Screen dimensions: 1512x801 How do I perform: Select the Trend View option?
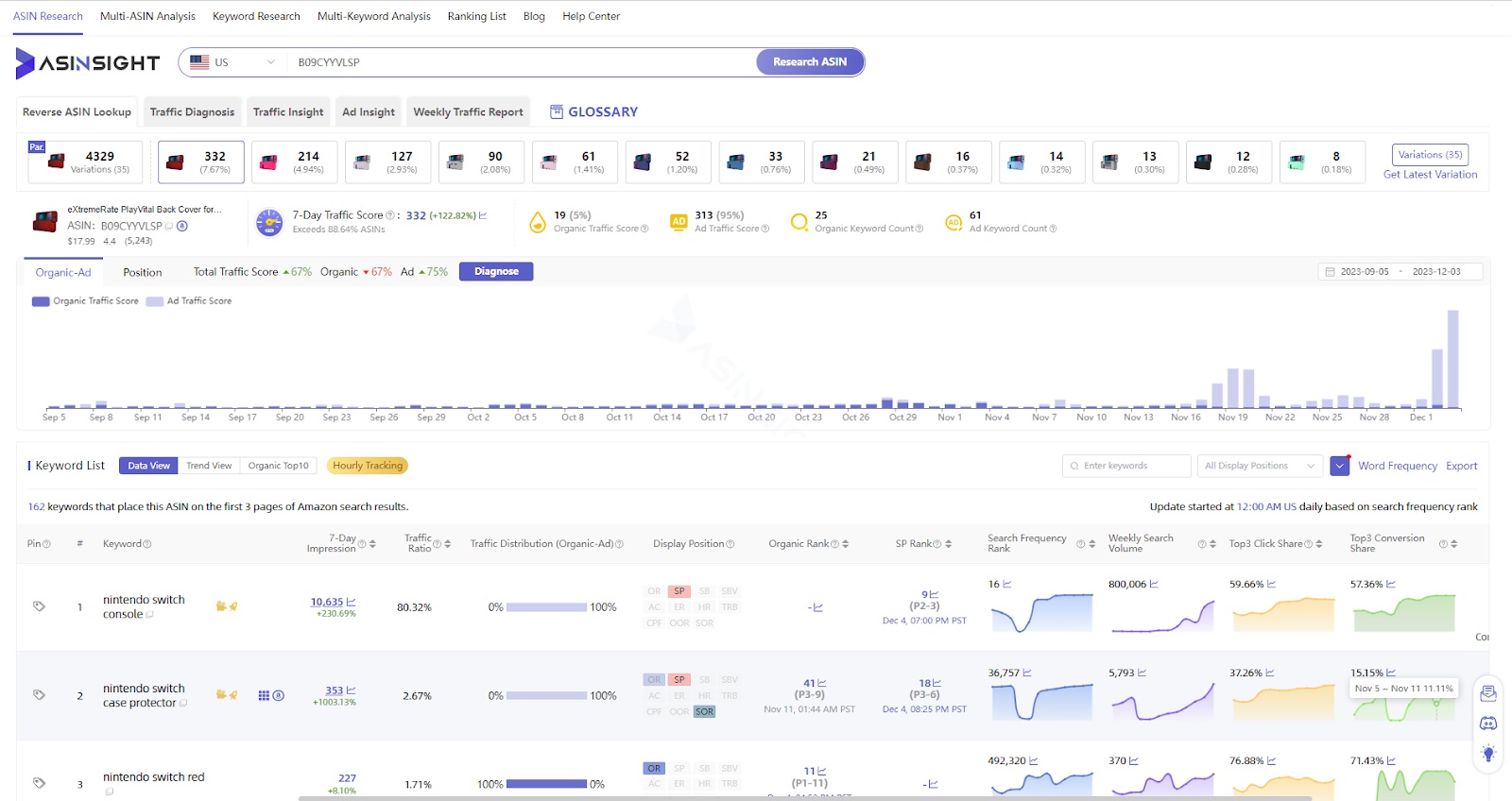(x=209, y=466)
